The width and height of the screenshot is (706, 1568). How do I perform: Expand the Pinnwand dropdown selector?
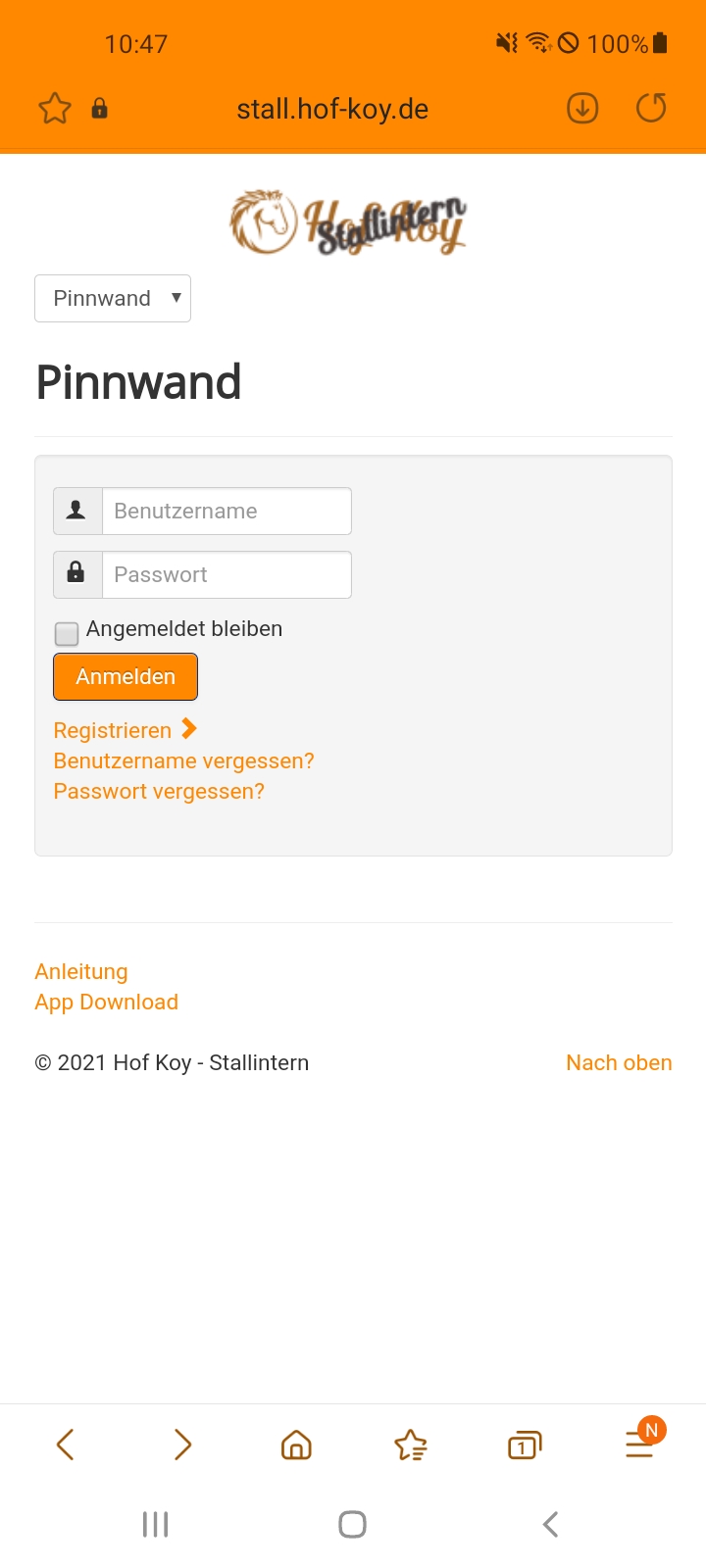pos(113,299)
